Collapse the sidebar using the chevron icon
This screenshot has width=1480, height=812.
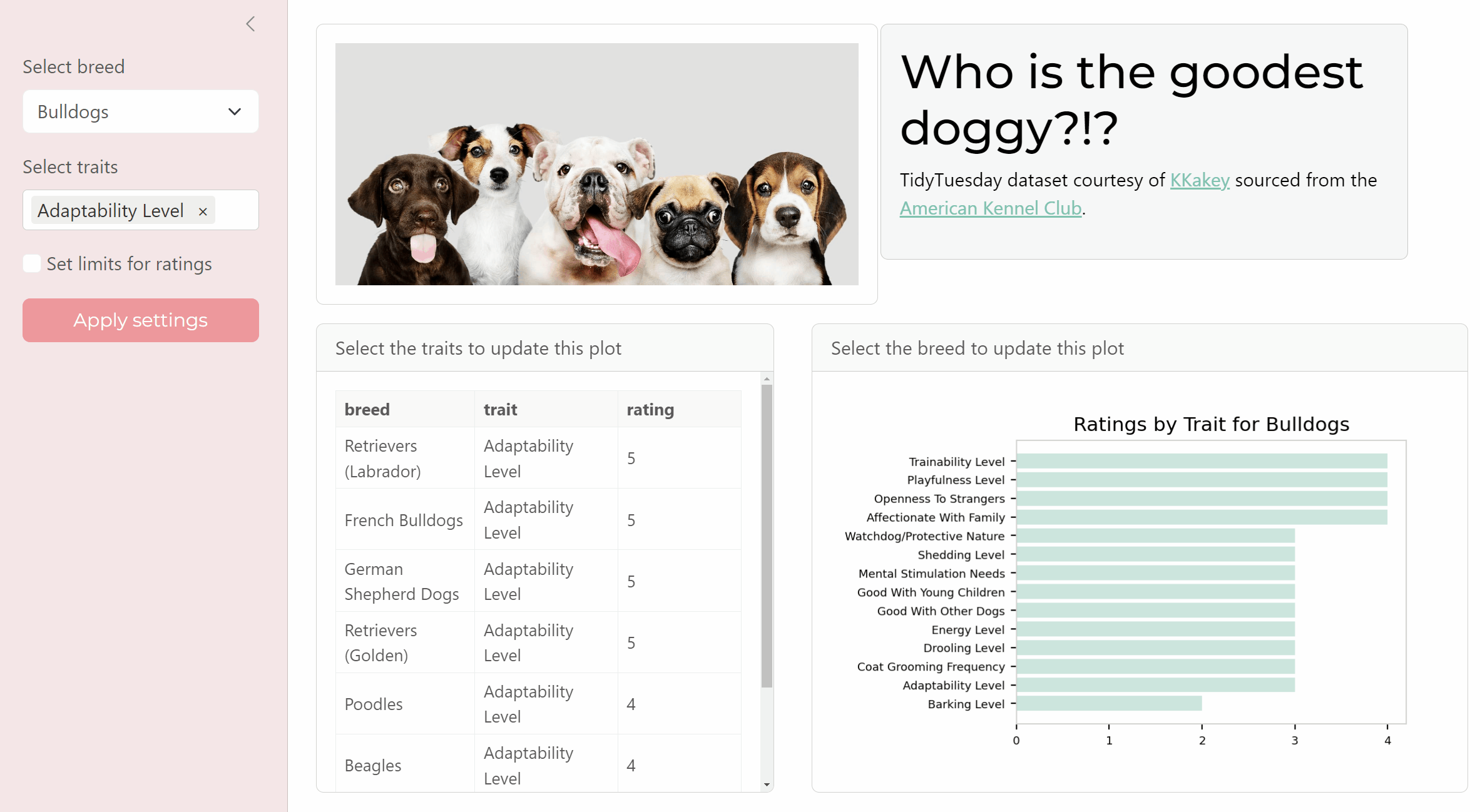tap(250, 24)
